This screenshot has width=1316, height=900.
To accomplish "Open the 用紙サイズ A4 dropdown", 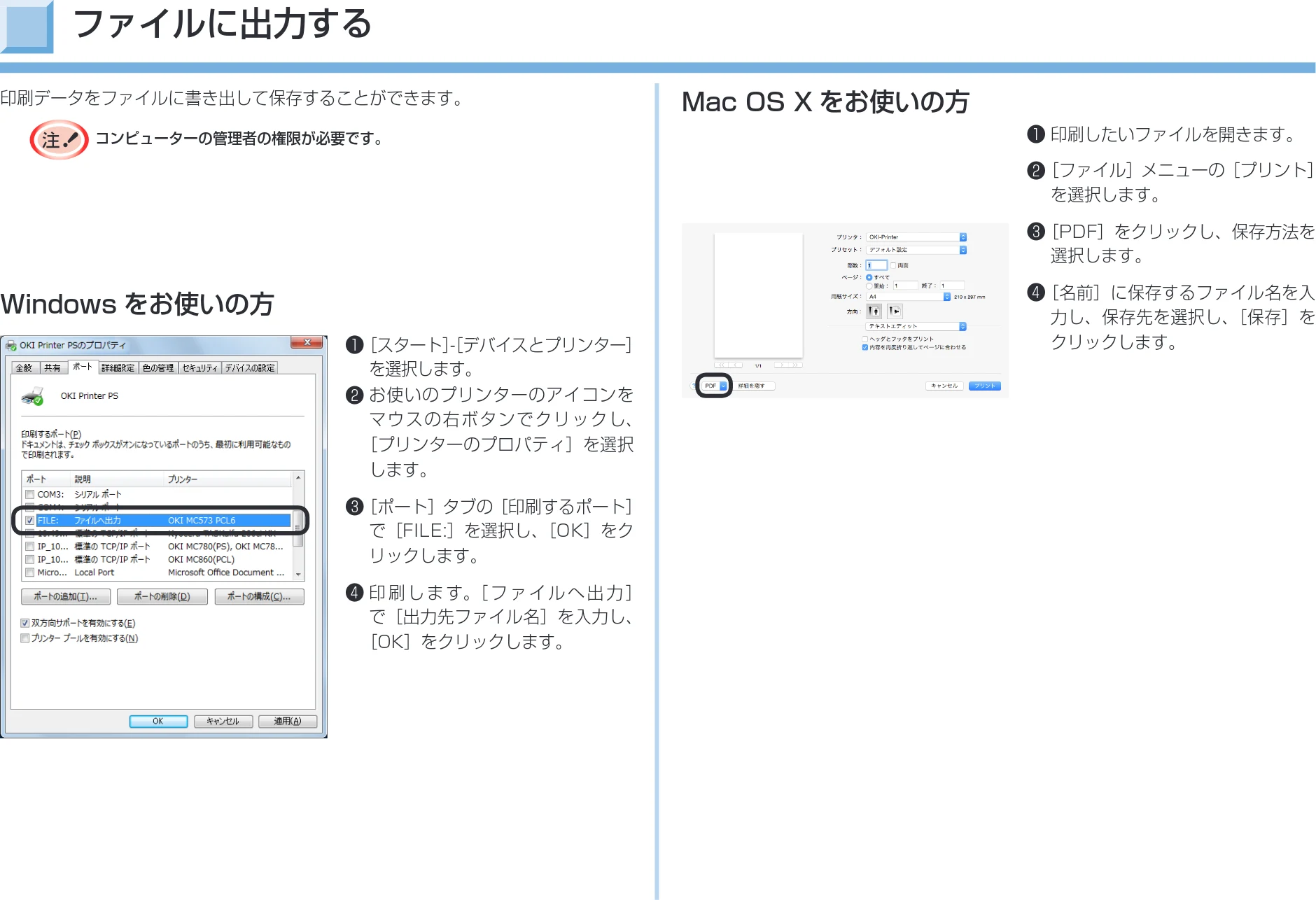I will (x=909, y=297).
